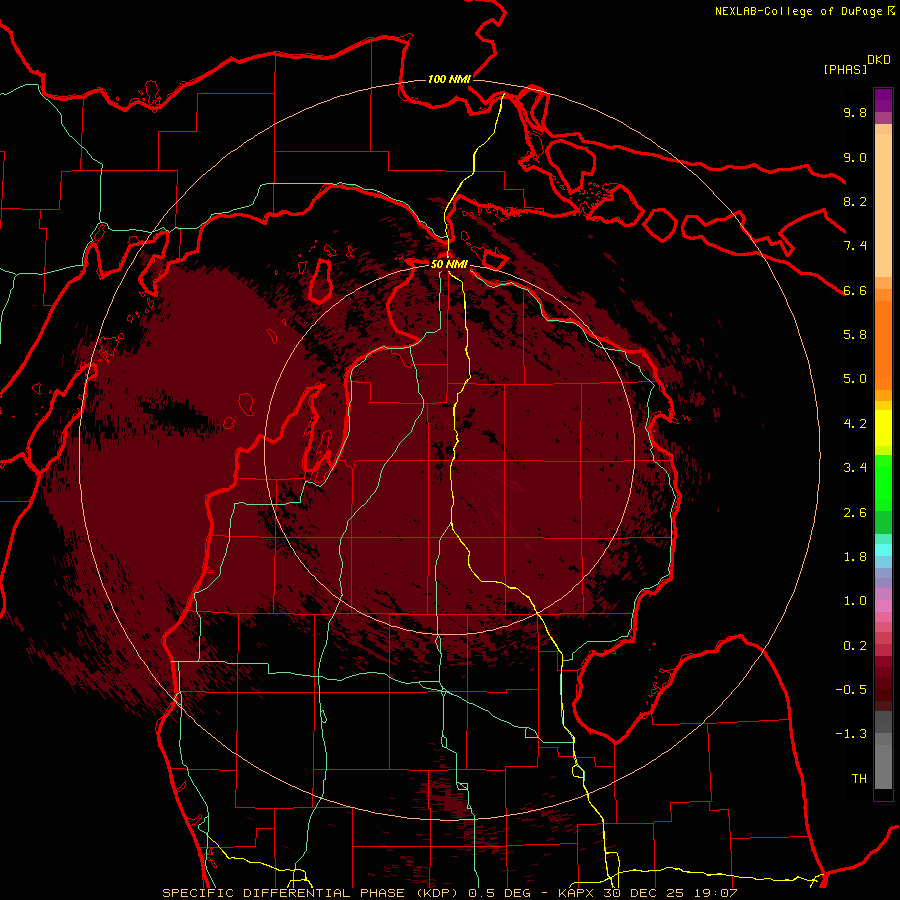Click the DKD product label above the scale
Viewport: 900px width, 900px height.
pyautogui.click(x=879, y=60)
